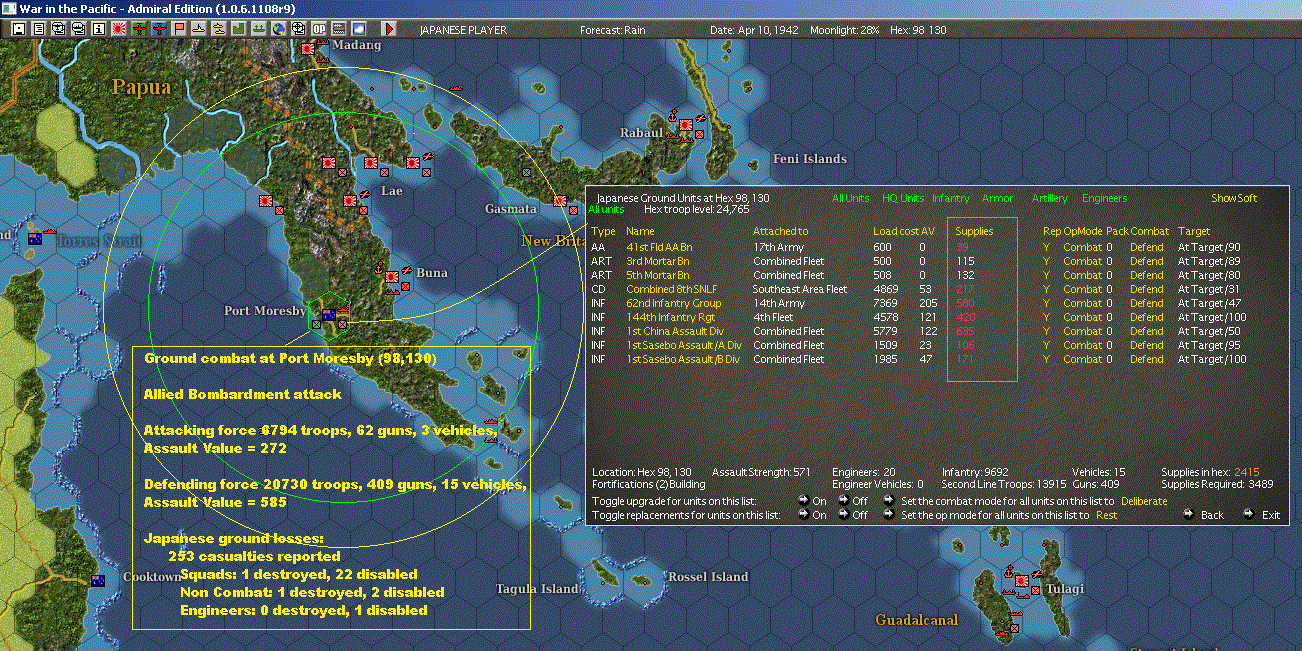
Task: Click the orange flag toolbar icon
Action: (180, 29)
